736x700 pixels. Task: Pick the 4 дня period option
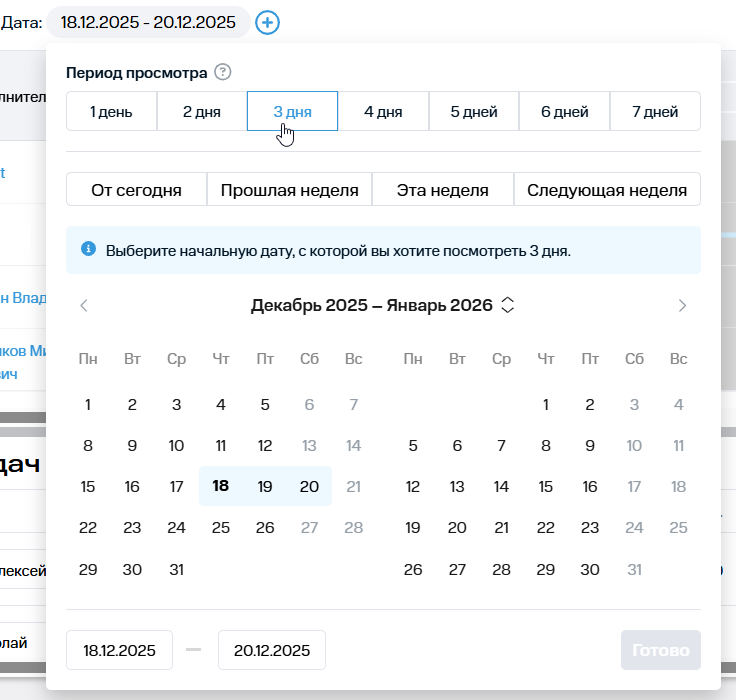(x=383, y=111)
